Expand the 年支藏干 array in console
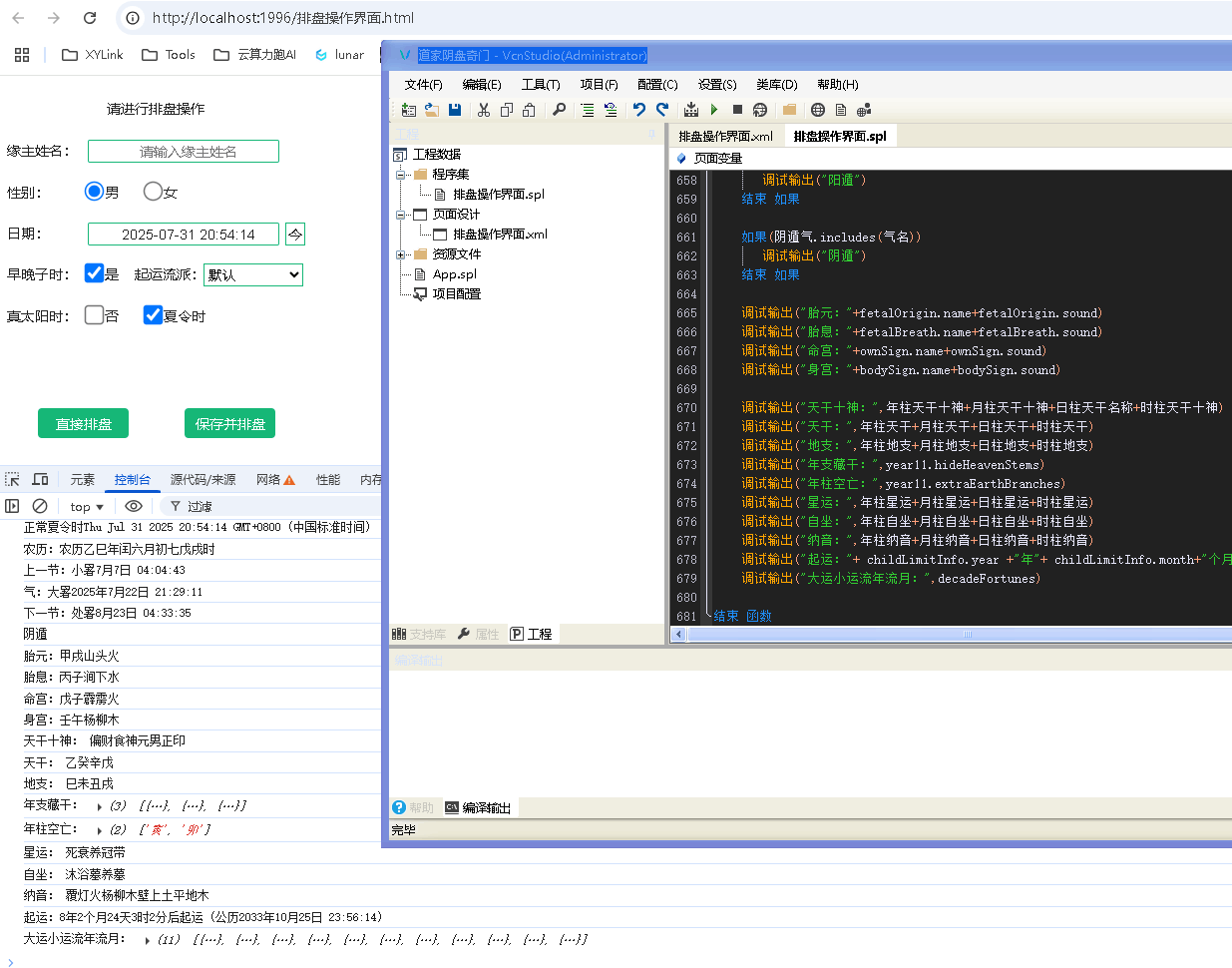Screen dimensions: 1232x968 (x=100, y=806)
